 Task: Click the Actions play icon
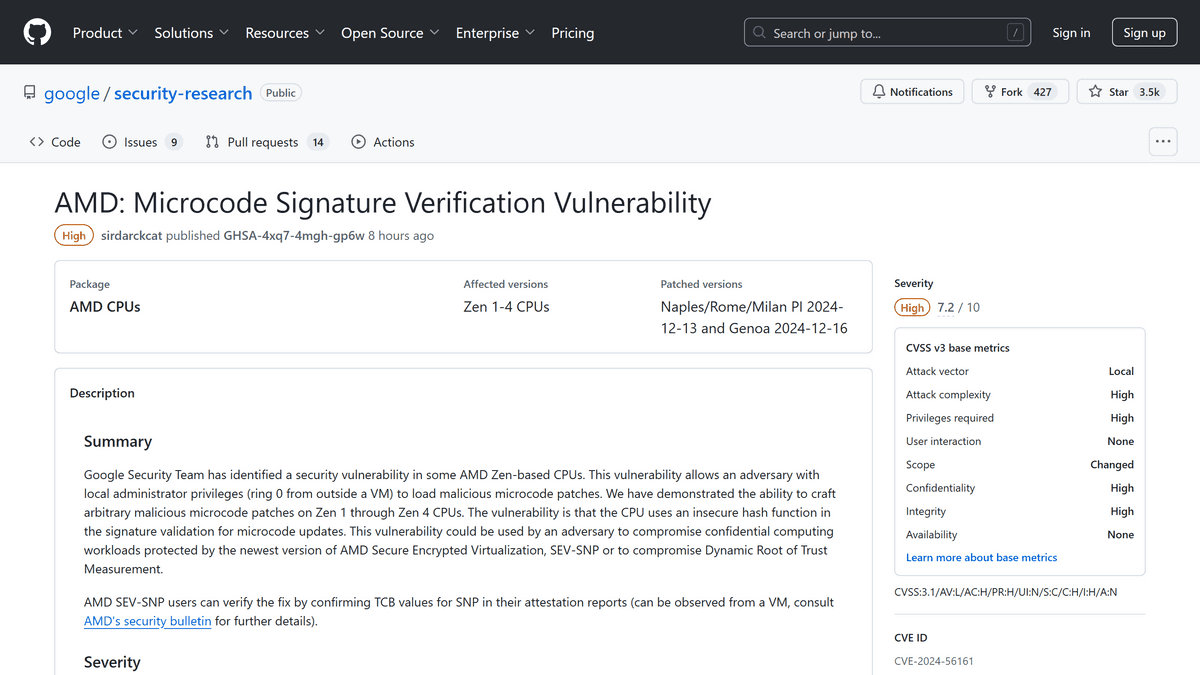click(359, 142)
